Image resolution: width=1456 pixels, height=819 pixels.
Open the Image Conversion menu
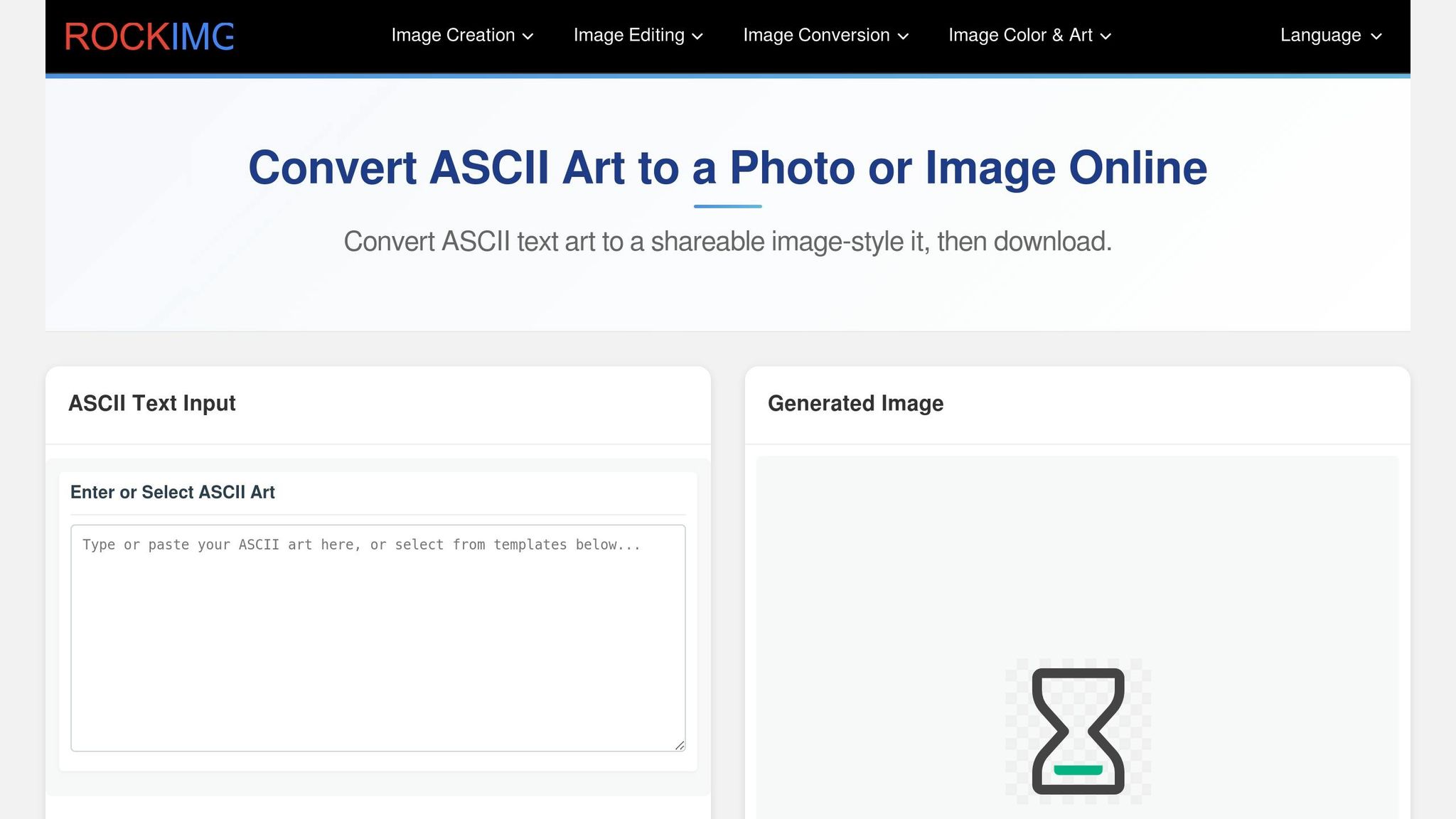coord(825,36)
